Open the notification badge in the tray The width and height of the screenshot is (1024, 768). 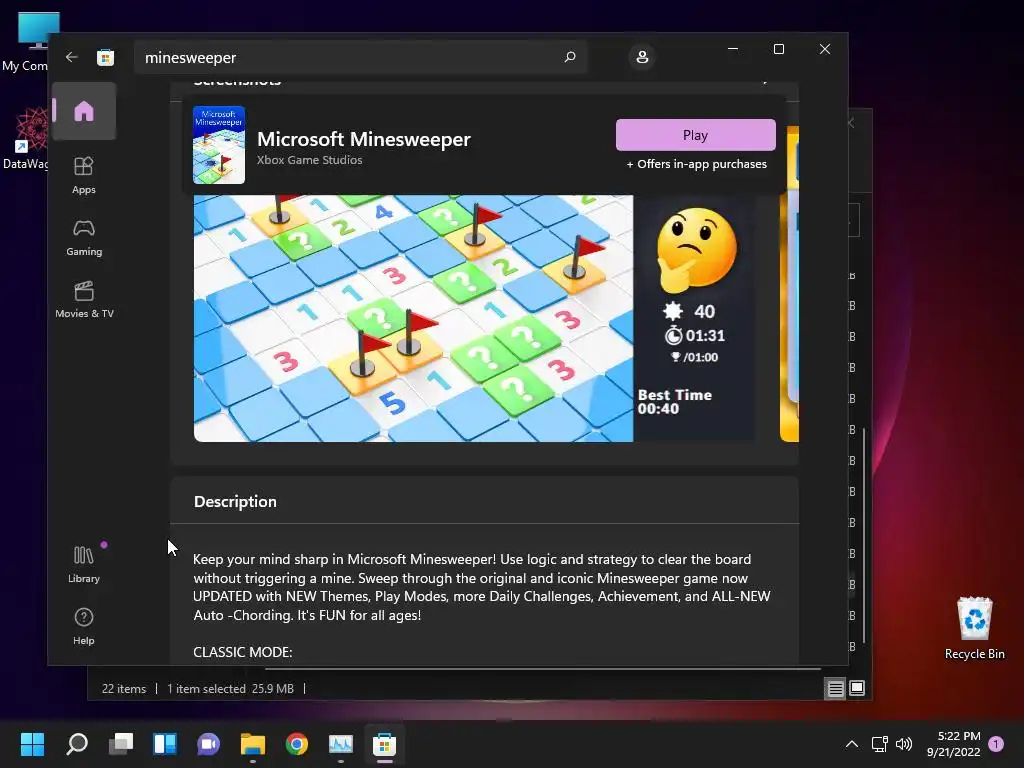pyautogui.click(x=996, y=744)
